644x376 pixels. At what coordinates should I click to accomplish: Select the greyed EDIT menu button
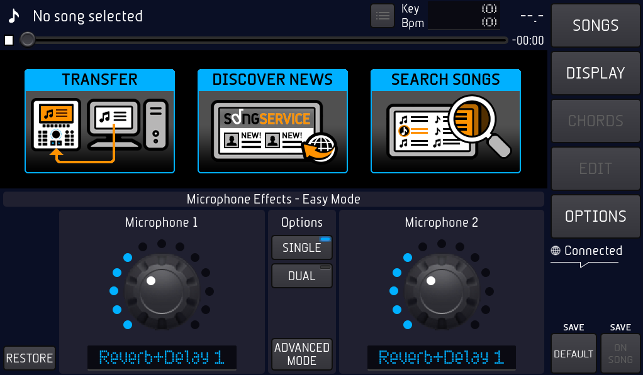click(596, 168)
